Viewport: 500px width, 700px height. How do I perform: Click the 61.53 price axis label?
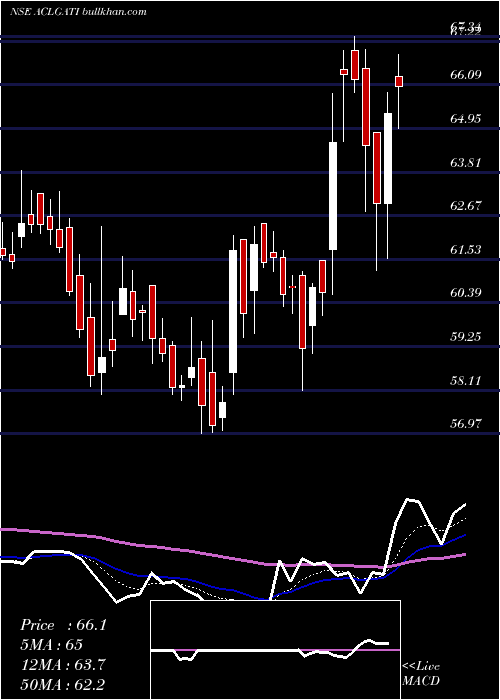point(466,249)
